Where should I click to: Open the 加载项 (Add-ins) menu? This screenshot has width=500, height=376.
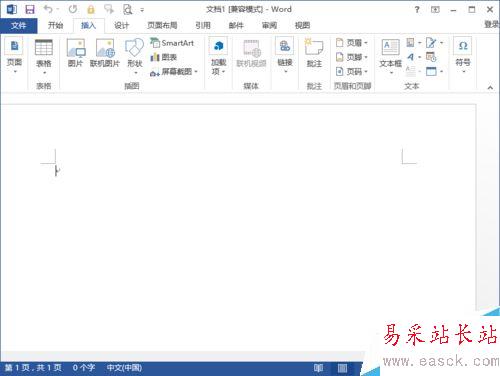[x=218, y=56]
